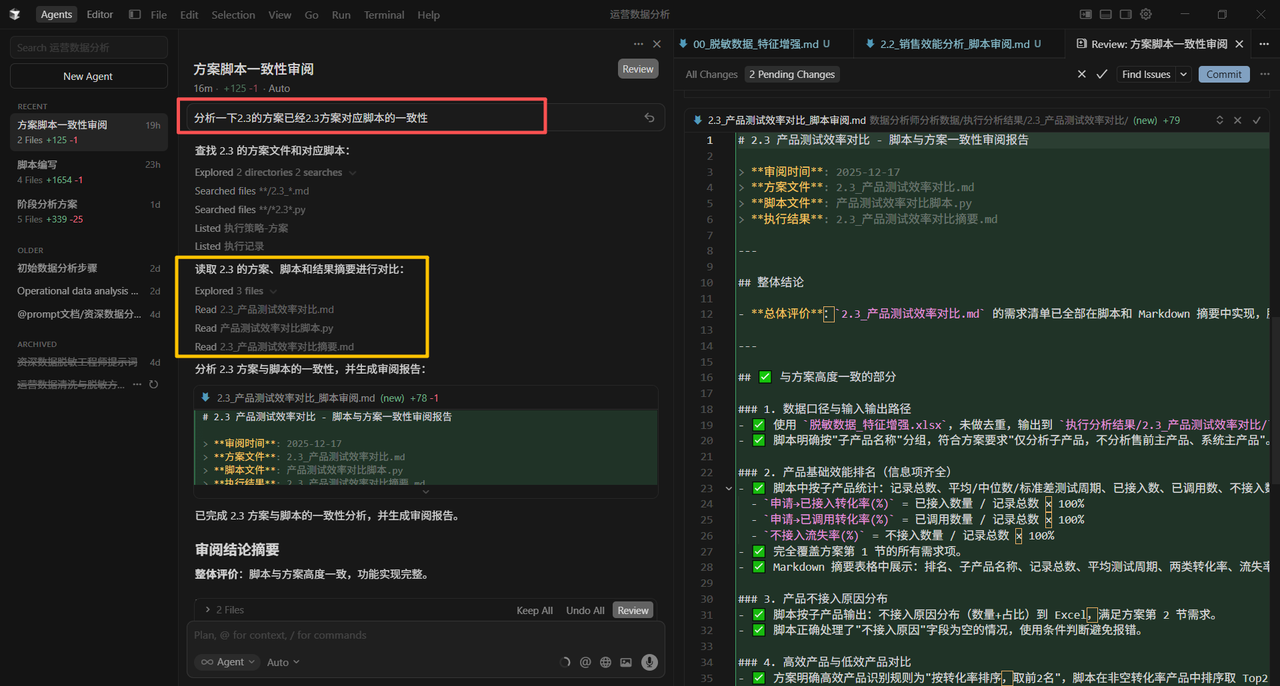Screen dimensions: 1280x686
Task: Open the Auto model dropdown
Action: pos(283,661)
